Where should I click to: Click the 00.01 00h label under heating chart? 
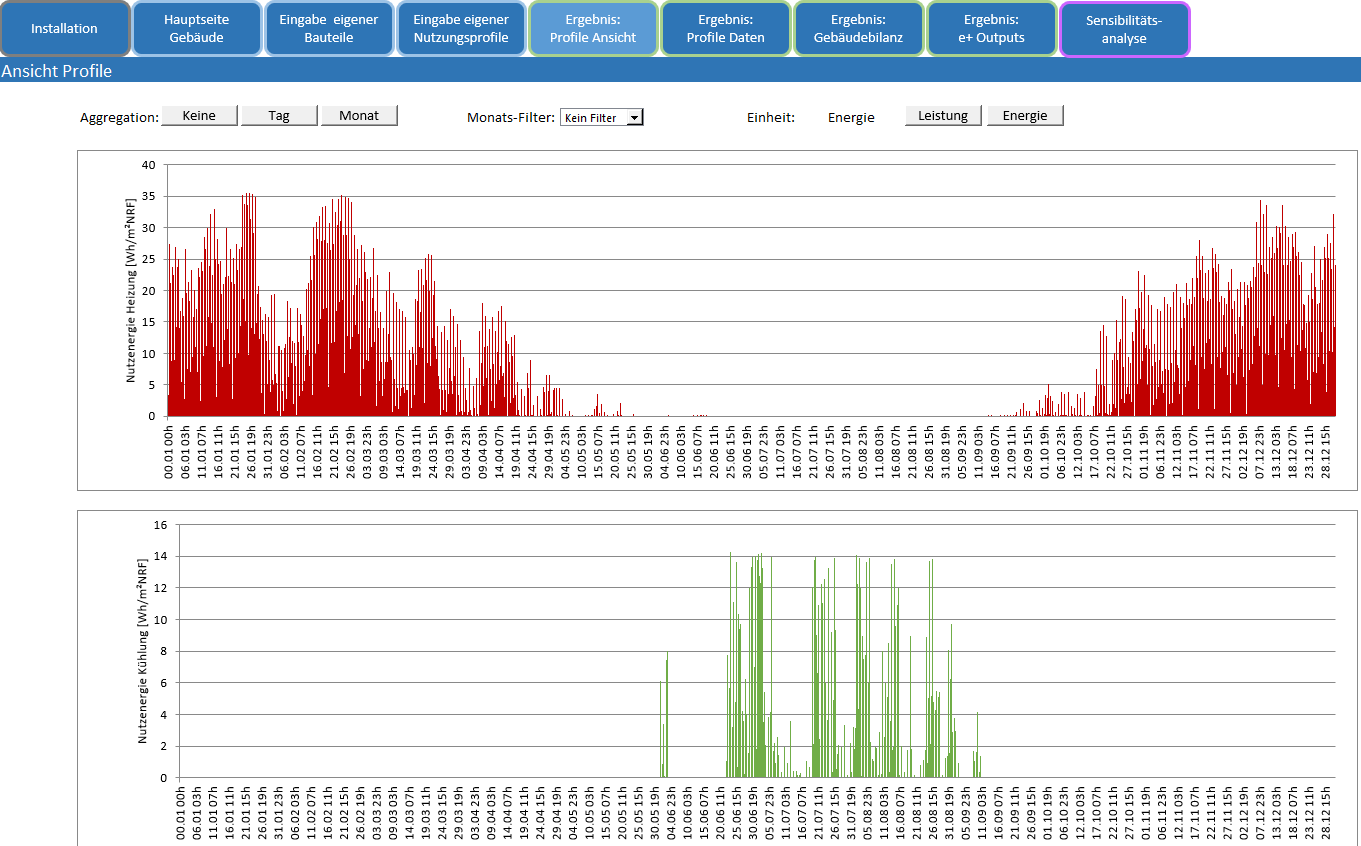169,451
